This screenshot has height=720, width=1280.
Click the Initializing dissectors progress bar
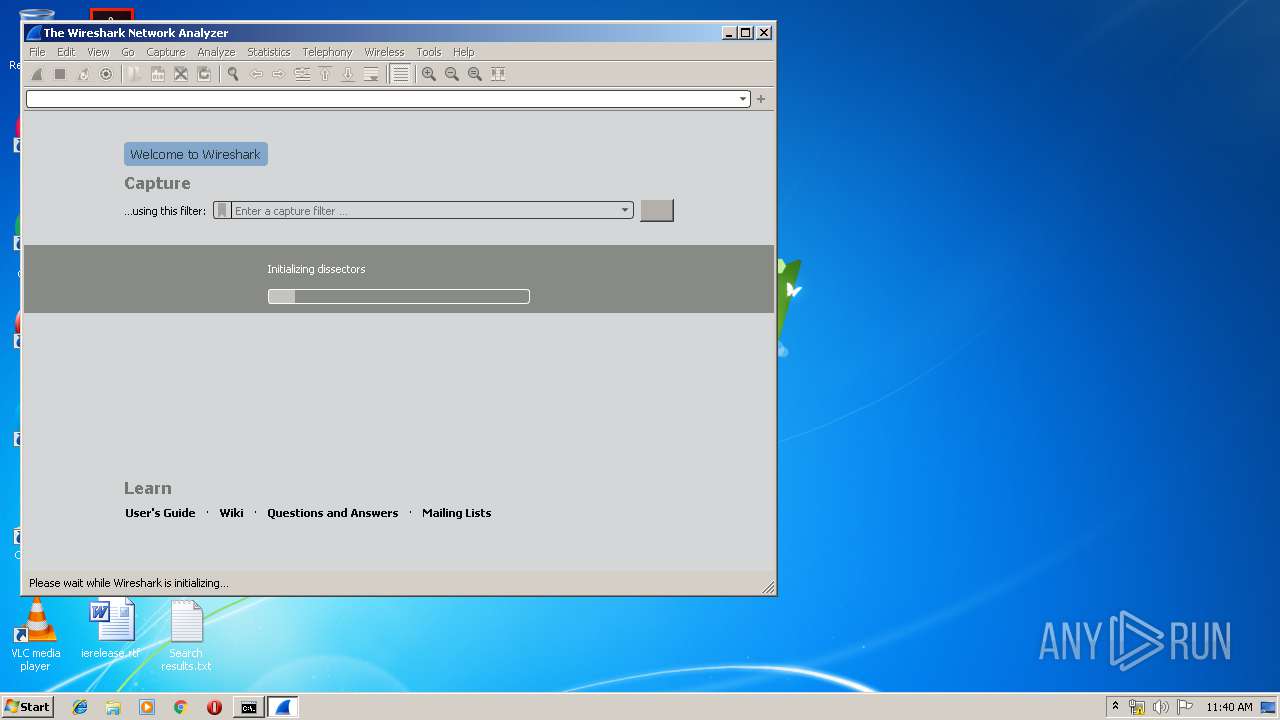(398, 296)
